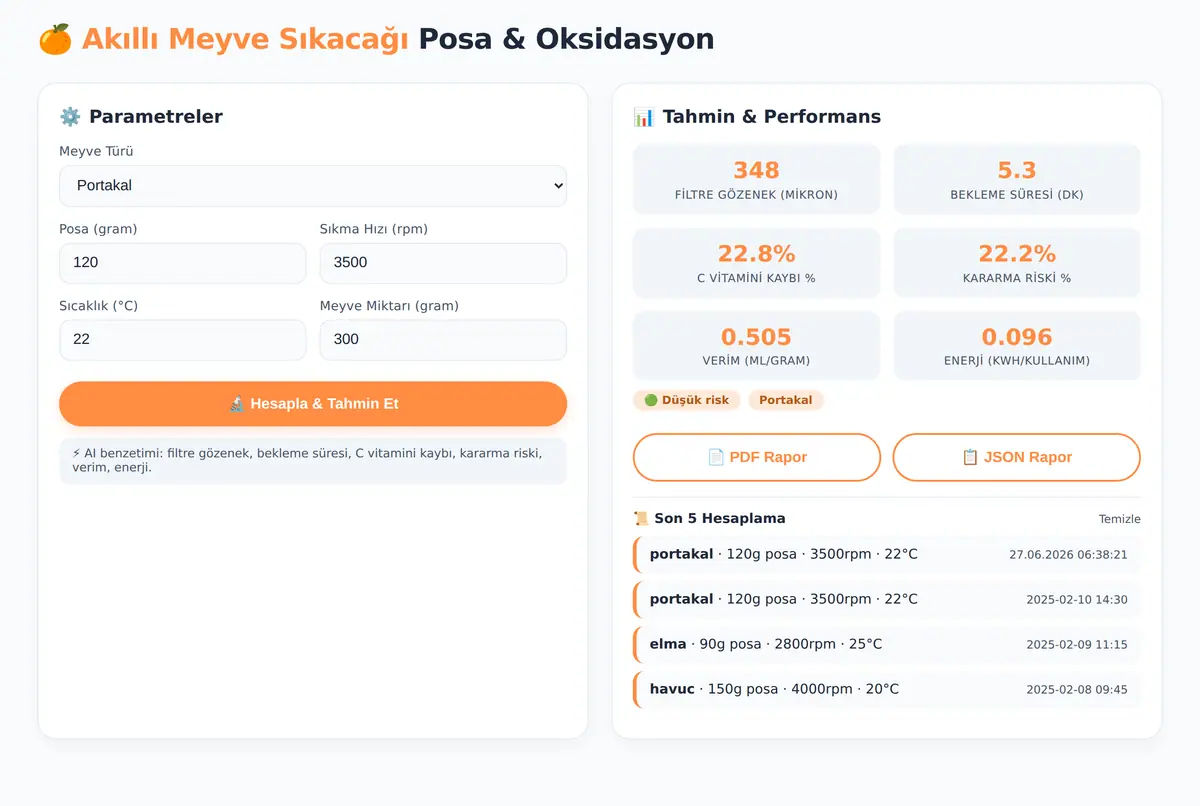Export the JSON Rapor
The height and width of the screenshot is (806, 1200).
tap(1016, 458)
